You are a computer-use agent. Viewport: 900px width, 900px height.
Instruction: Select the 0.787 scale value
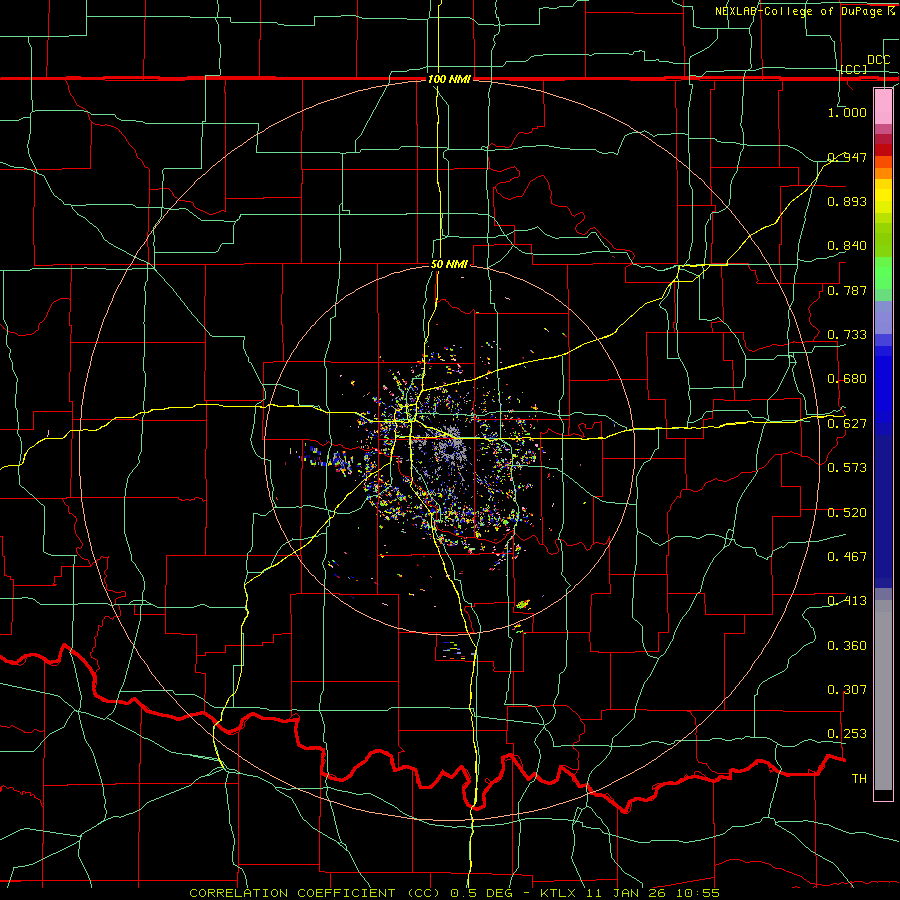click(847, 290)
